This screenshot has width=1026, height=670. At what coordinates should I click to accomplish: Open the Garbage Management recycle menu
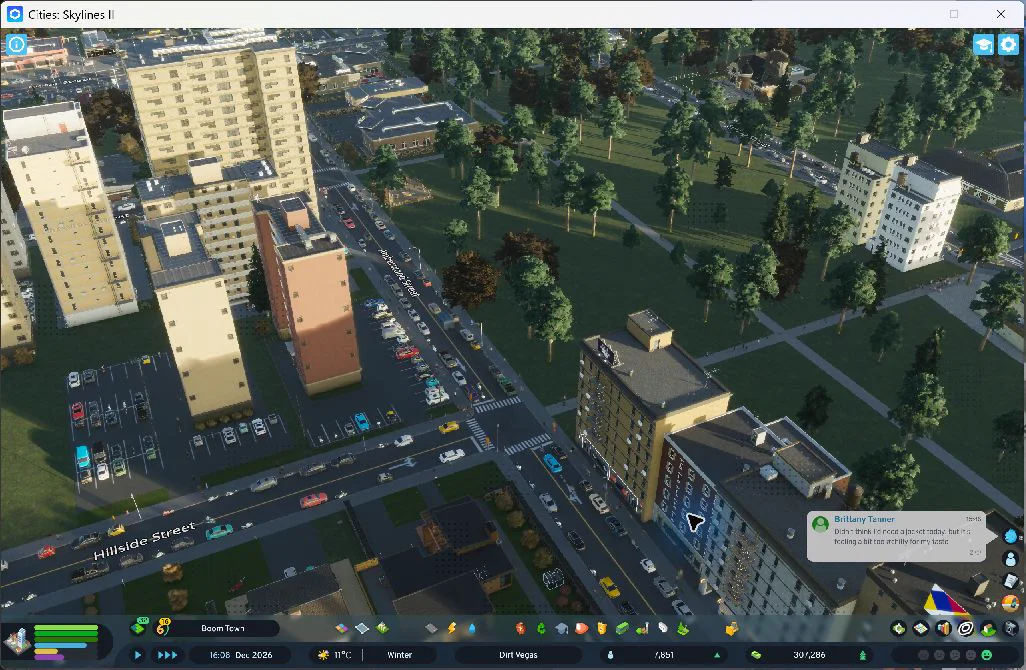pyautogui.click(x=541, y=628)
